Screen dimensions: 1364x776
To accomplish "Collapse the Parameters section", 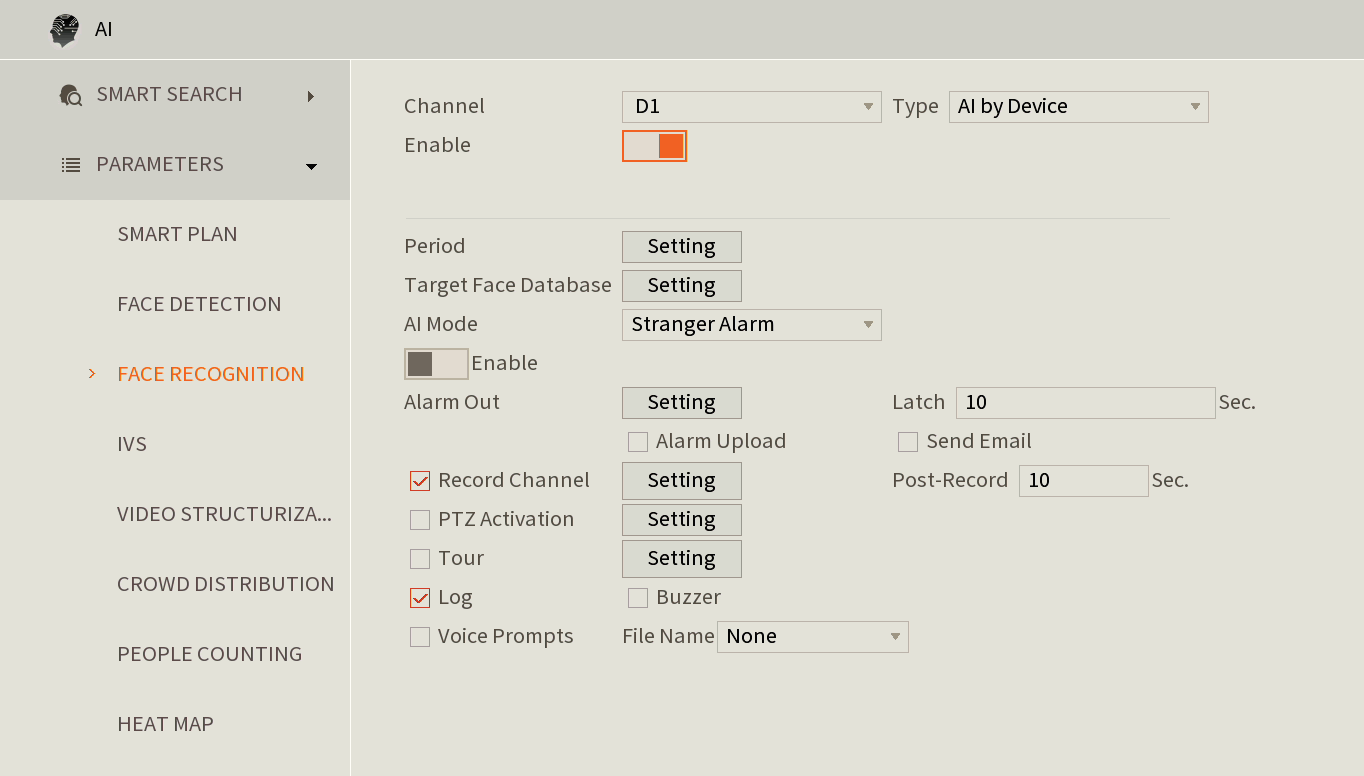I will click(310, 165).
